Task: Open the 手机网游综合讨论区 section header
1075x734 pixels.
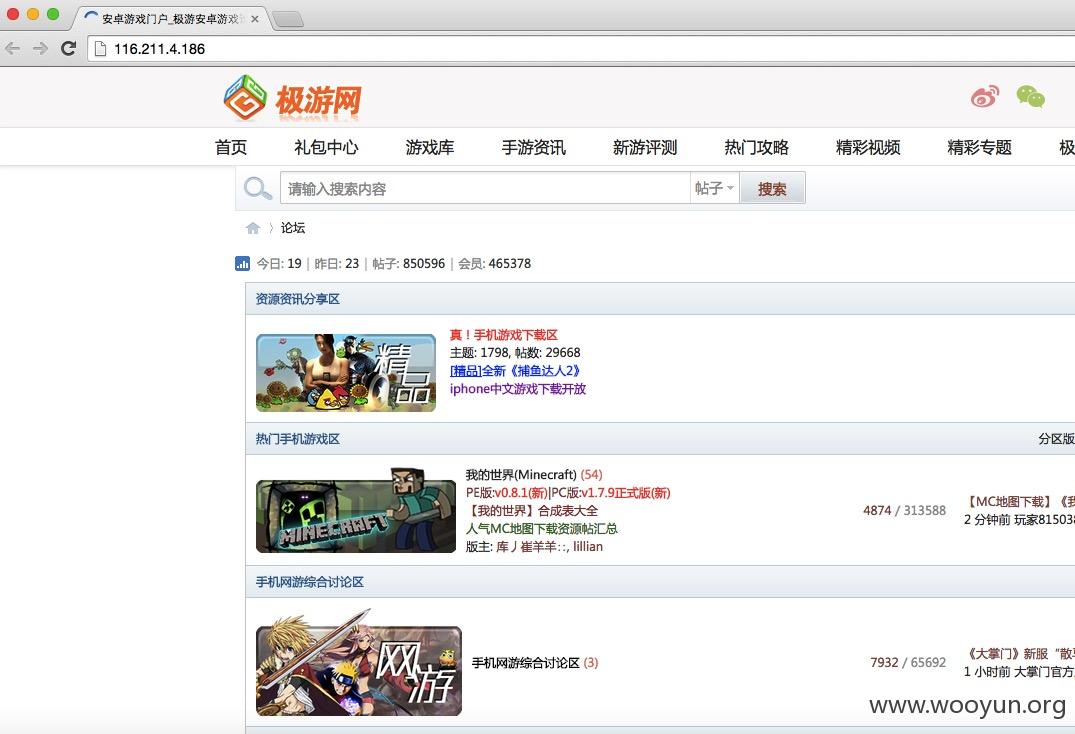Action: pyautogui.click(x=310, y=582)
